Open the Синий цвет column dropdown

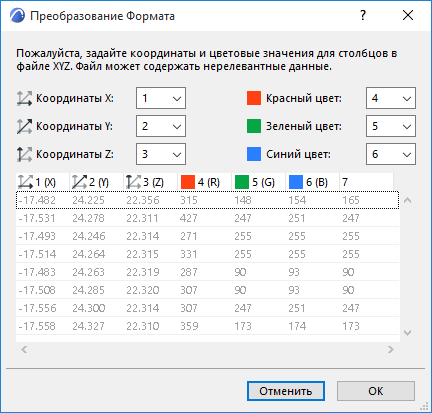(x=391, y=154)
